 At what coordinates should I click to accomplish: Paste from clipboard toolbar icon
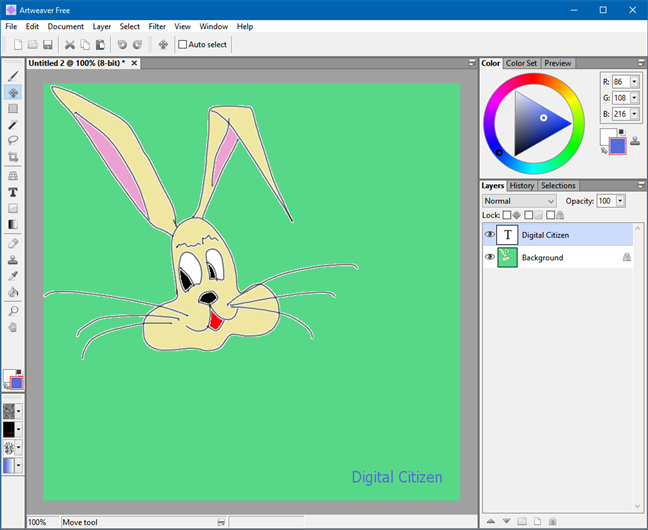pos(100,45)
